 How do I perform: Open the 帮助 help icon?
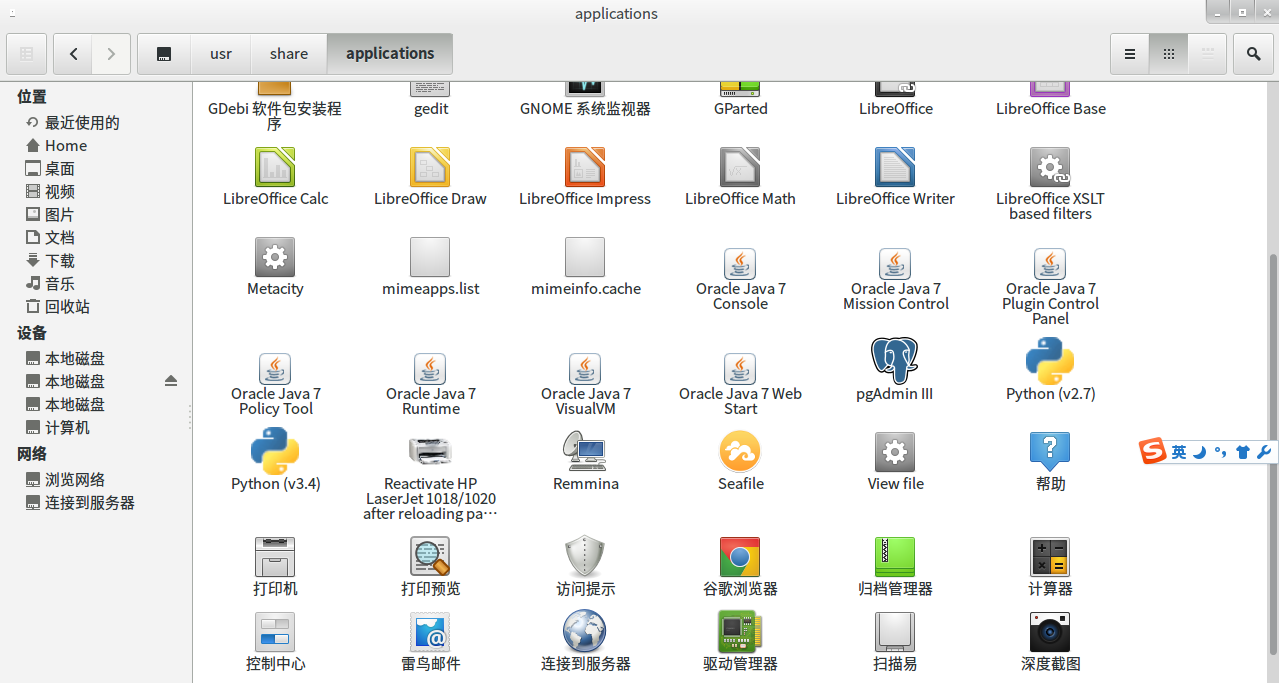(x=1050, y=452)
